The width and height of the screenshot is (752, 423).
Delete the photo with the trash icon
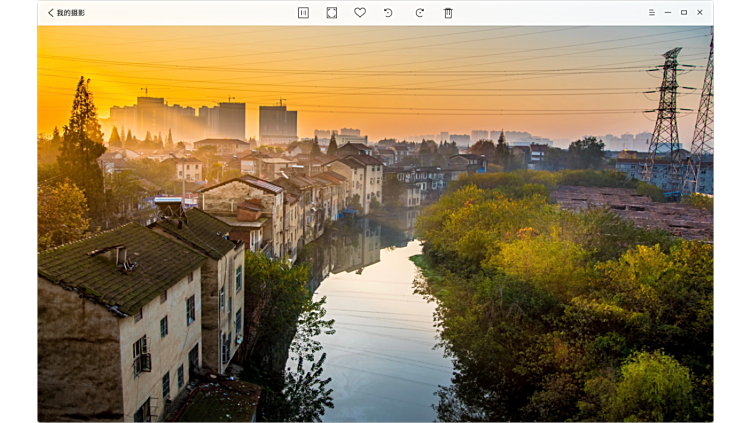click(x=448, y=13)
